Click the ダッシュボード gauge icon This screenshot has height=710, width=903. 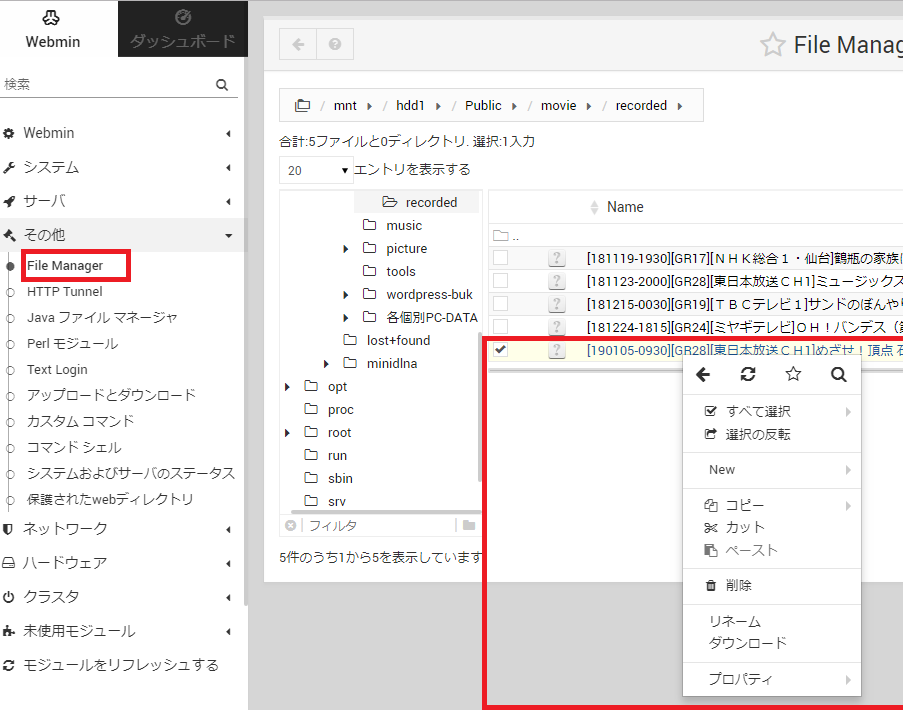[182, 17]
